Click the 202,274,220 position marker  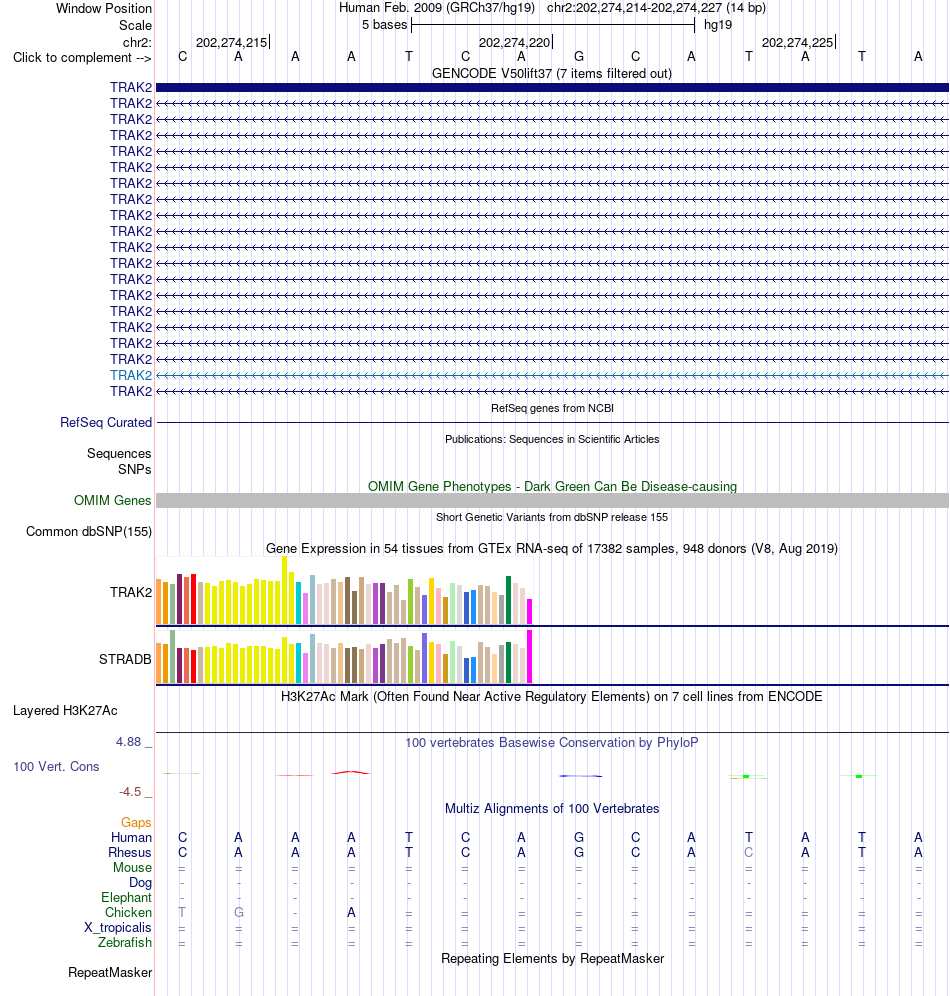515,43
